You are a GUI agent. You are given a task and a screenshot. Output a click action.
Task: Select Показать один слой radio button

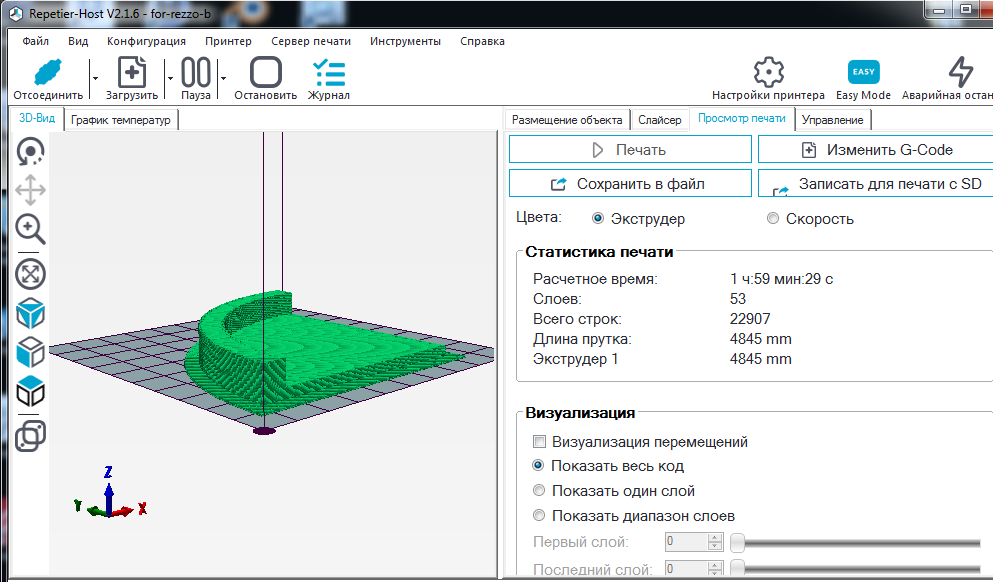tap(538, 490)
